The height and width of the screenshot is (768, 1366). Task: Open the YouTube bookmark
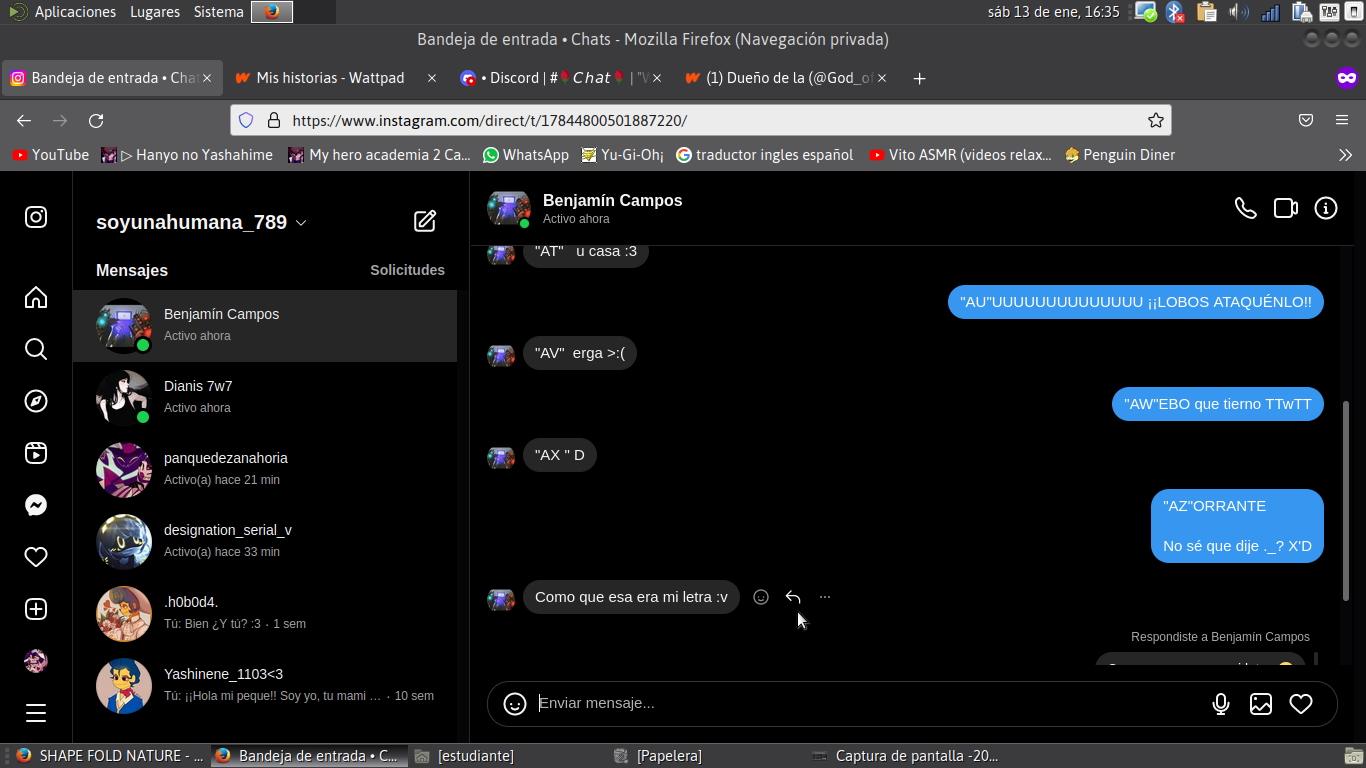(50, 155)
